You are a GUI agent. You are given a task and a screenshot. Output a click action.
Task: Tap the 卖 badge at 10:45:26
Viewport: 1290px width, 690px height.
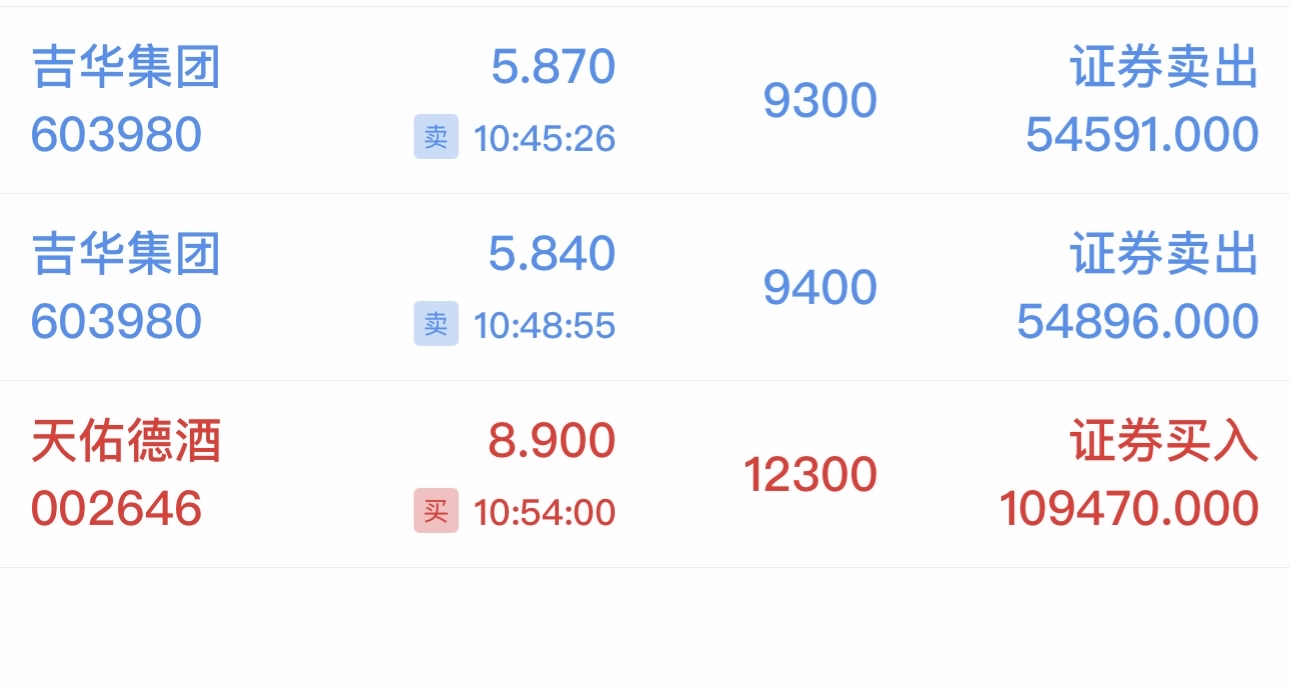[436, 137]
